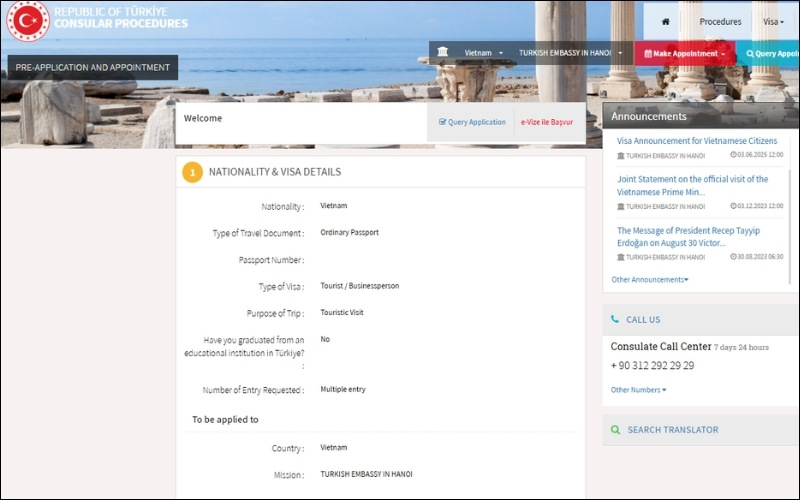Click the embassy building icon in the mission bar

pyautogui.click(x=443, y=53)
